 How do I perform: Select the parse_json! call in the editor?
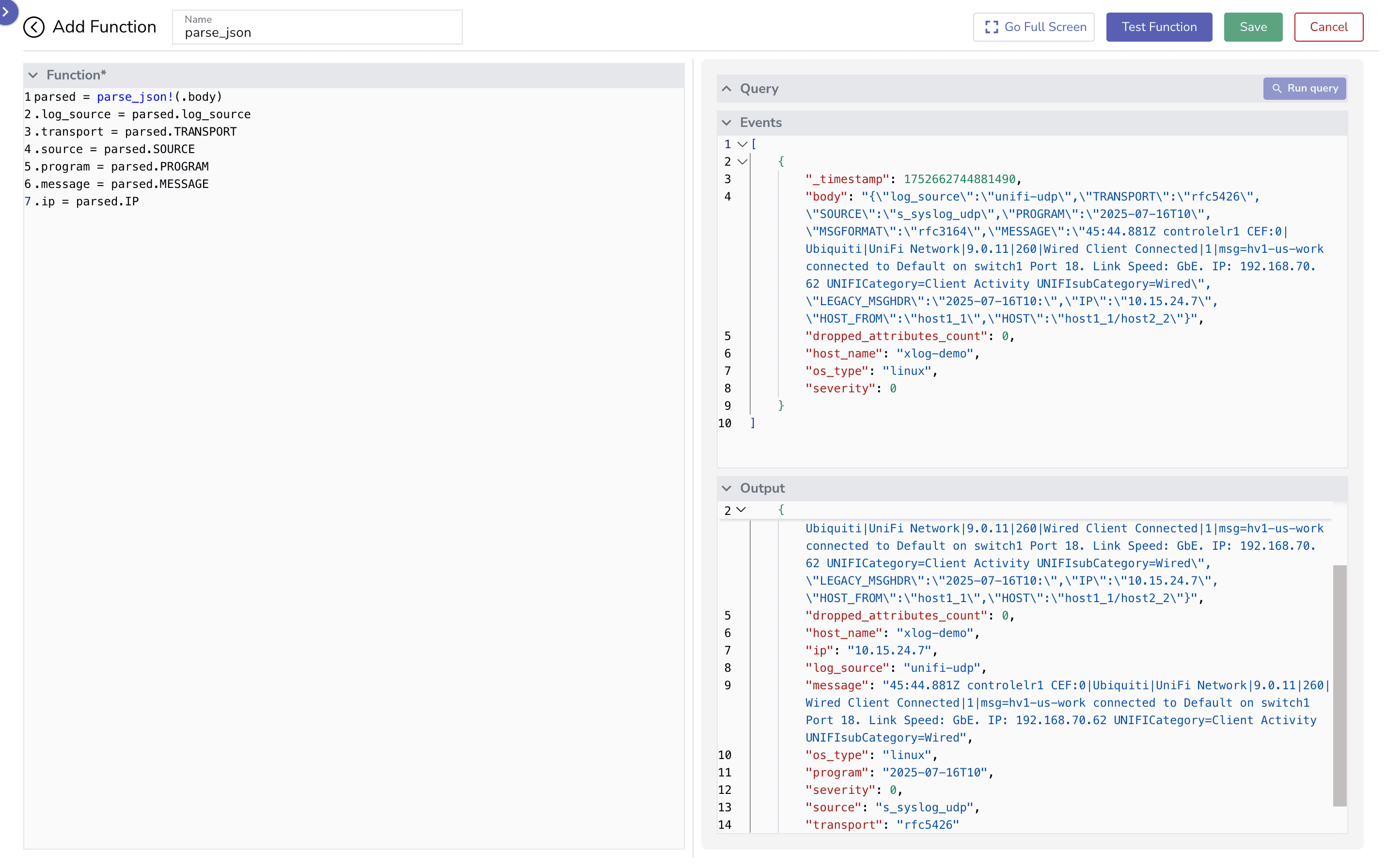coord(134,96)
